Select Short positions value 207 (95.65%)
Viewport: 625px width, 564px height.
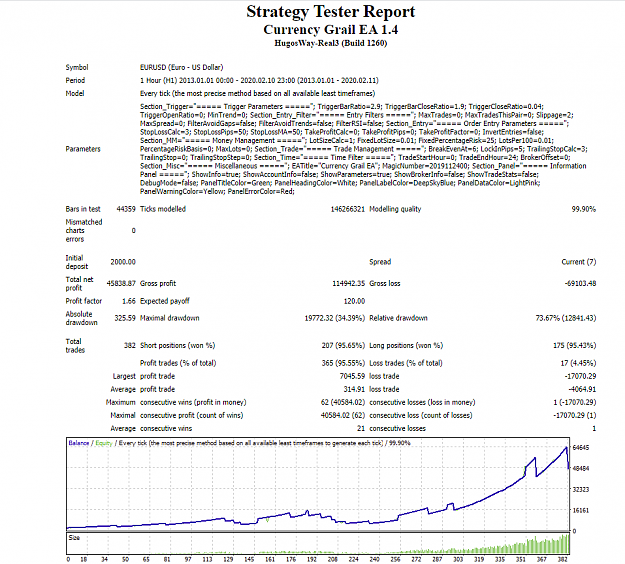coord(343,346)
